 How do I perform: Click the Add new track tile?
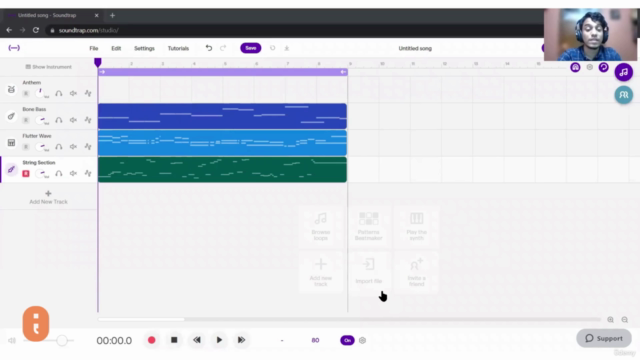pyautogui.click(x=321, y=272)
